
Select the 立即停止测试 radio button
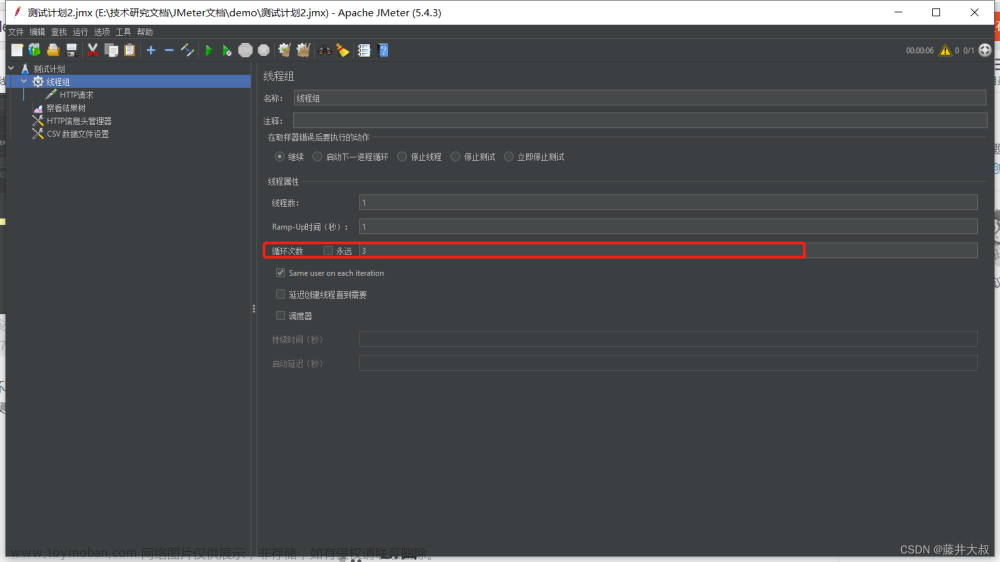tap(509, 157)
